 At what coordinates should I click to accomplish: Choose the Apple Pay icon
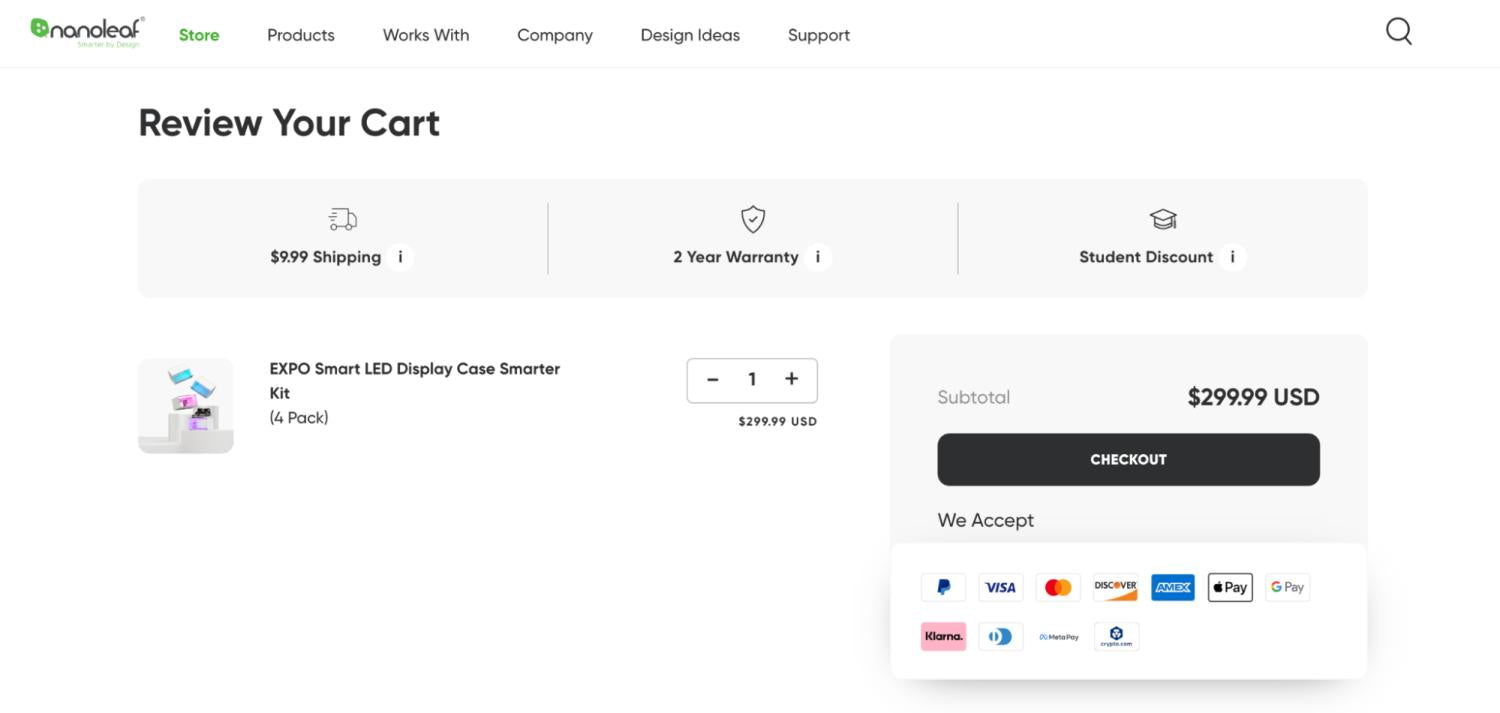[x=1230, y=588]
